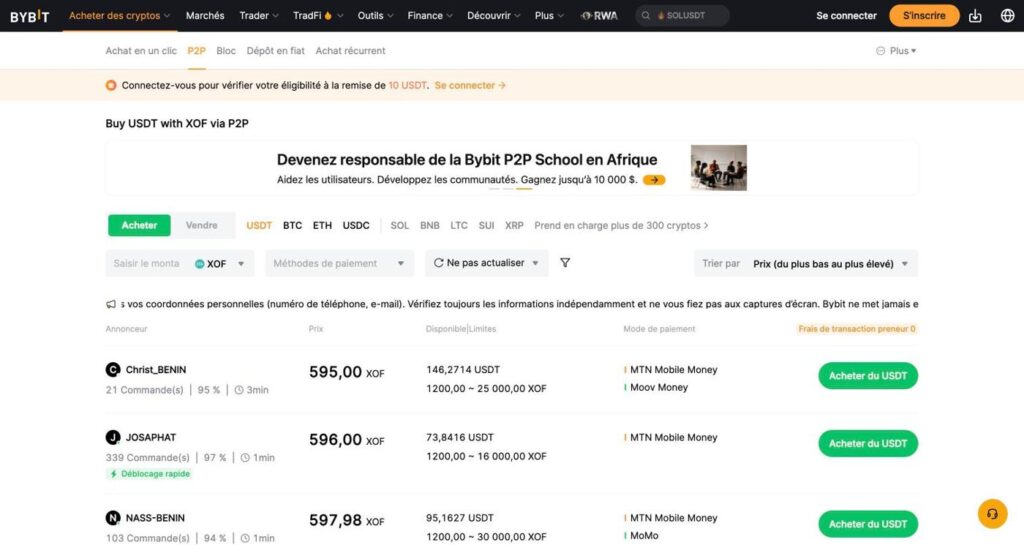This screenshot has height=545, width=1024.
Task: Open the language globe icon
Action: point(1007,16)
